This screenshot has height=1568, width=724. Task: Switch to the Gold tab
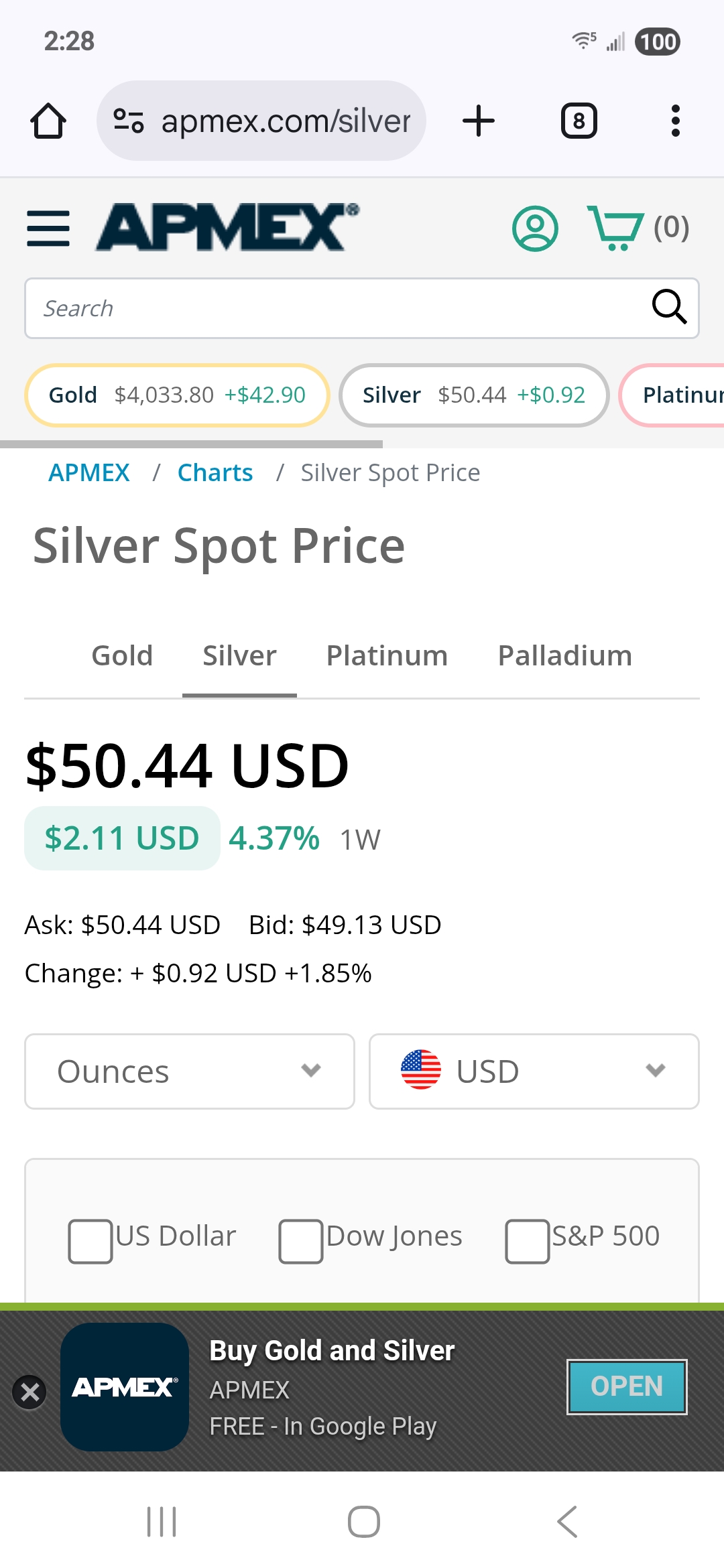point(122,655)
